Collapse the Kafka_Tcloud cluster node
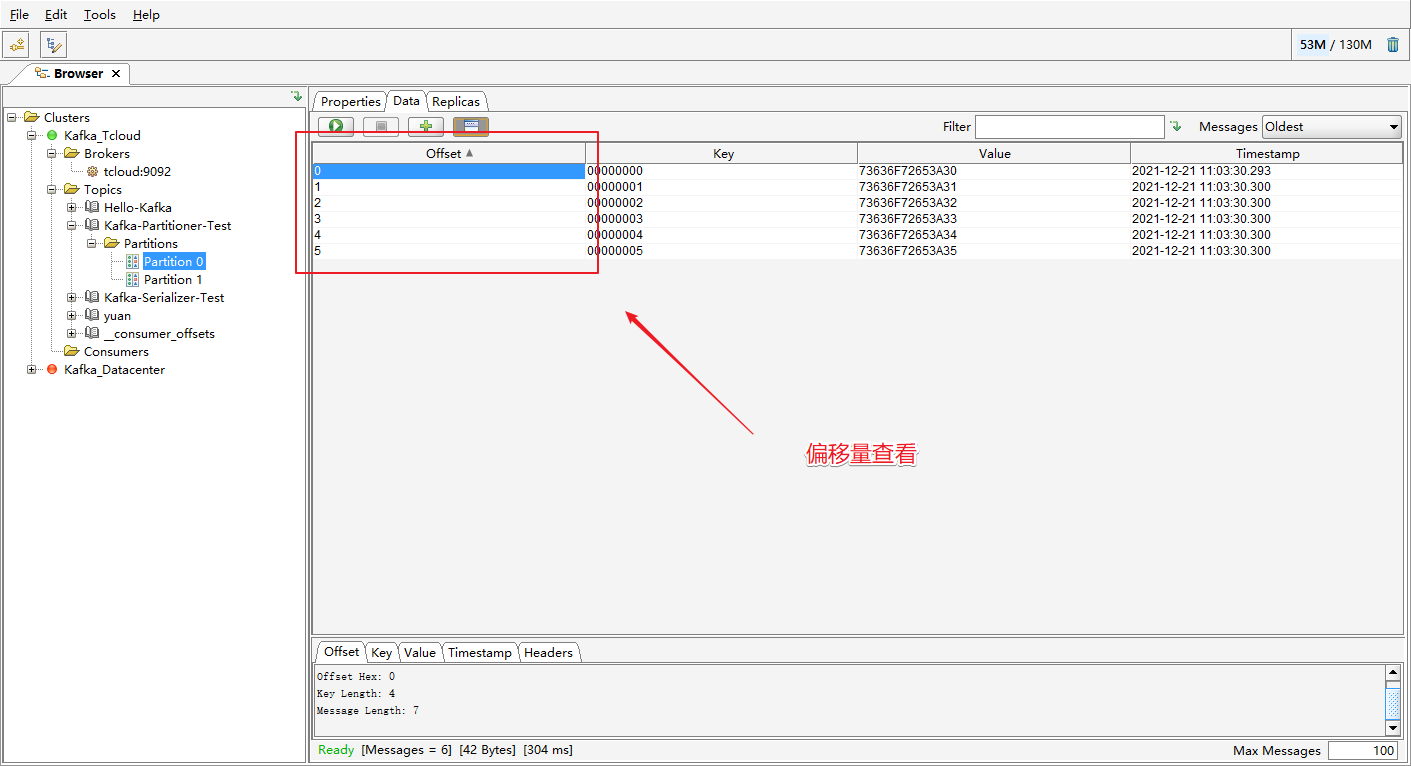The width and height of the screenshot is (1411, 766). click(x=32, y=135)
